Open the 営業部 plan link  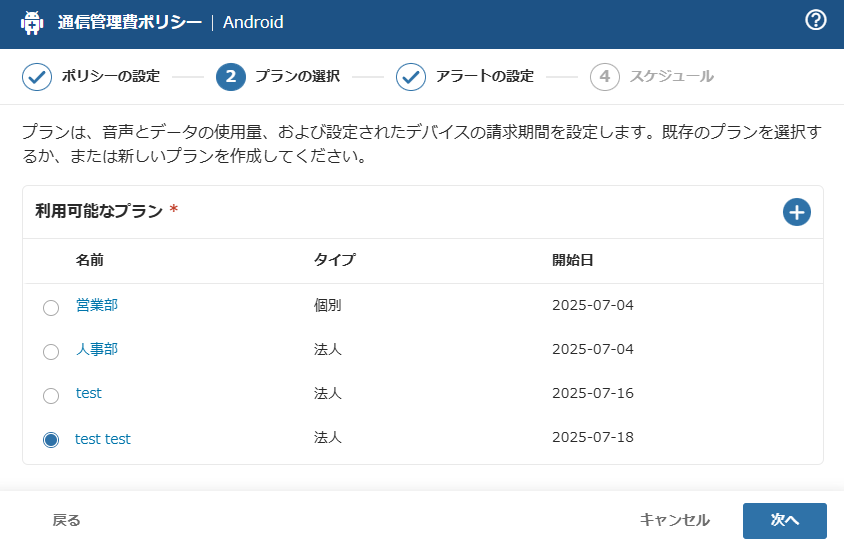97,305
